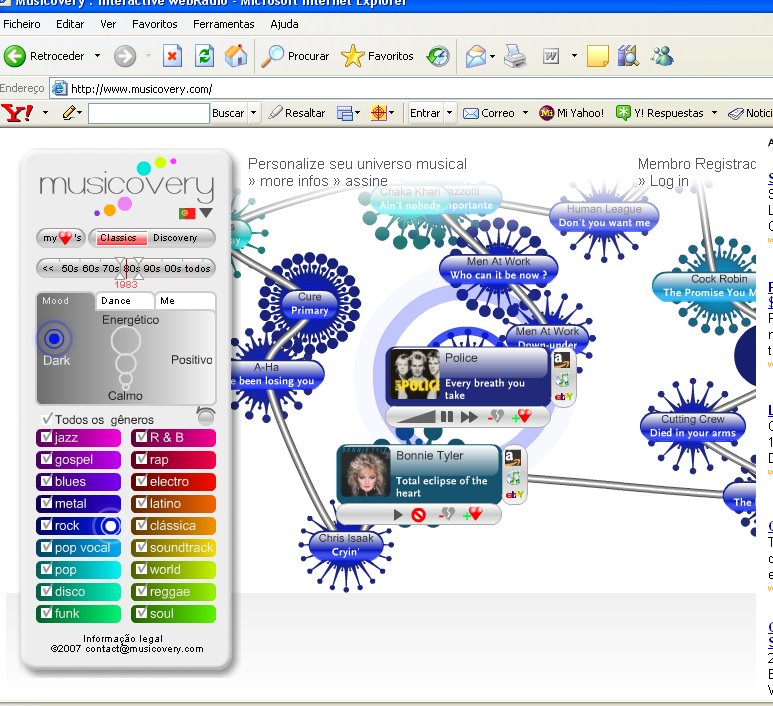This screenshot has width=773, height=706.
Task: Click the yellow note toolbar icon
Action: point(597,56)
